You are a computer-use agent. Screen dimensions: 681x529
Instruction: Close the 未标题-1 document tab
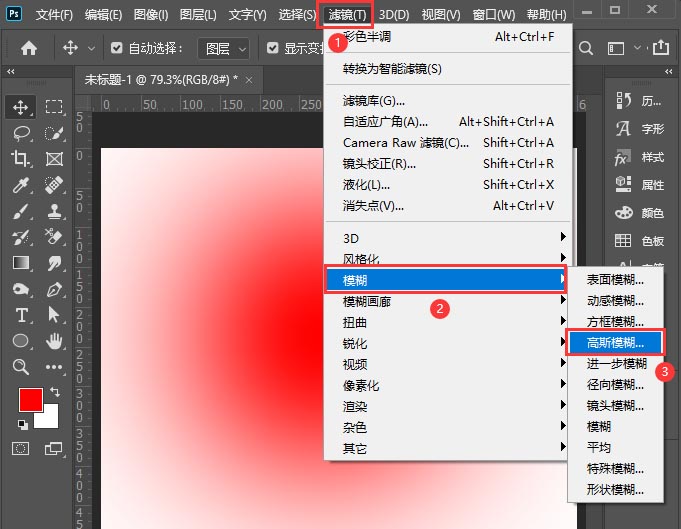(x=249, y=80)
